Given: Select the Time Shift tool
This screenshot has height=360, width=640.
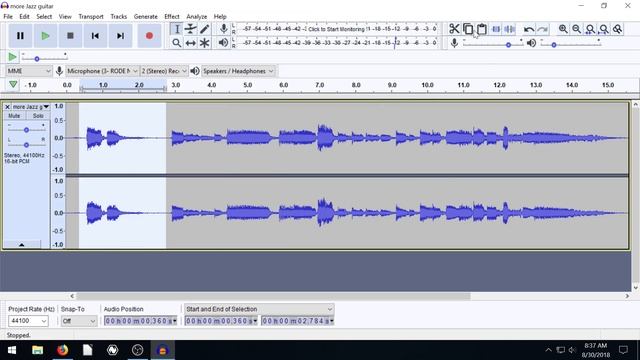Looking at the screenshot, I should pos(191,43).
